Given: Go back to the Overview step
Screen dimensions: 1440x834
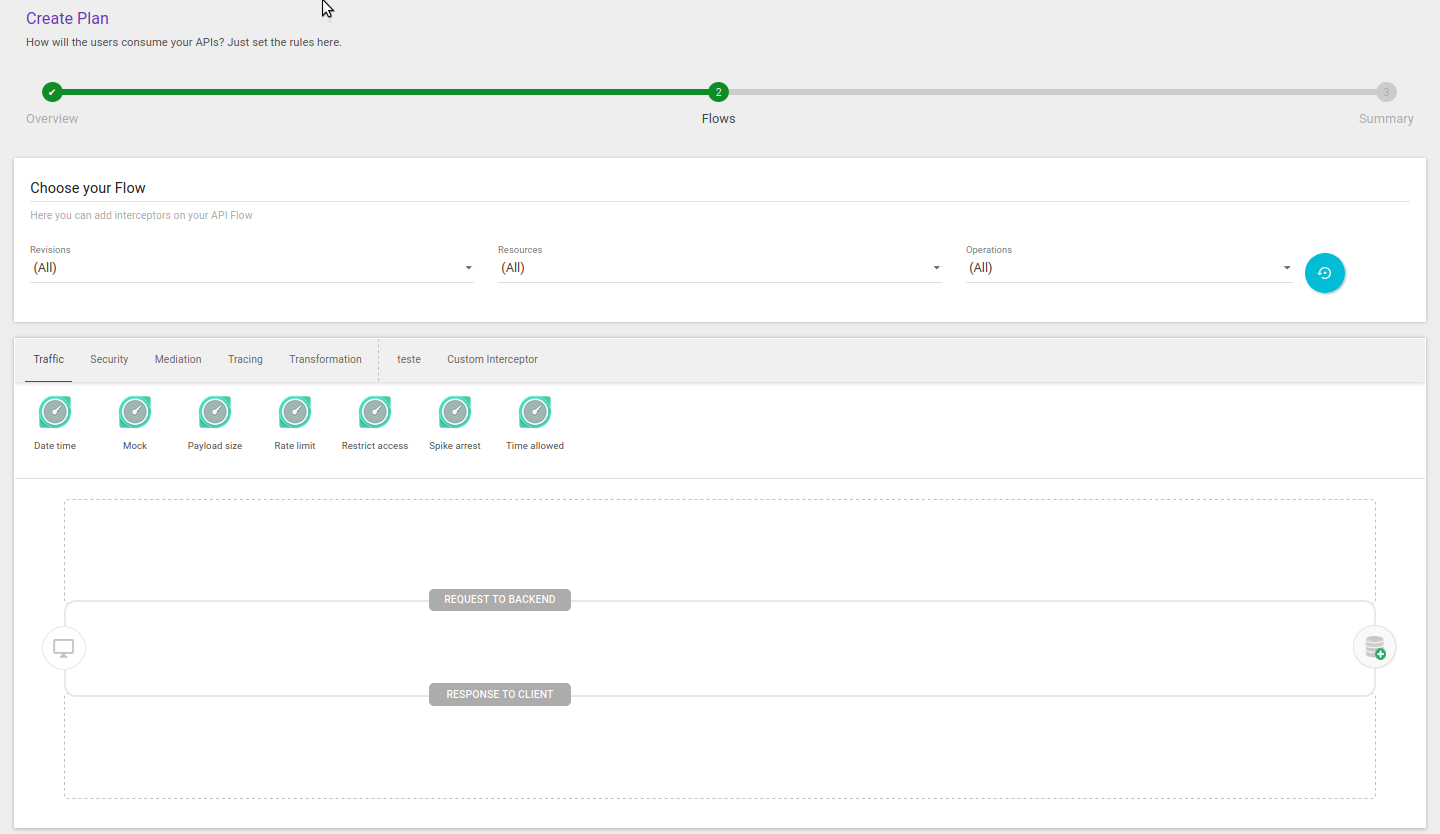Looking at the screenshot, I should coord(52,91).
